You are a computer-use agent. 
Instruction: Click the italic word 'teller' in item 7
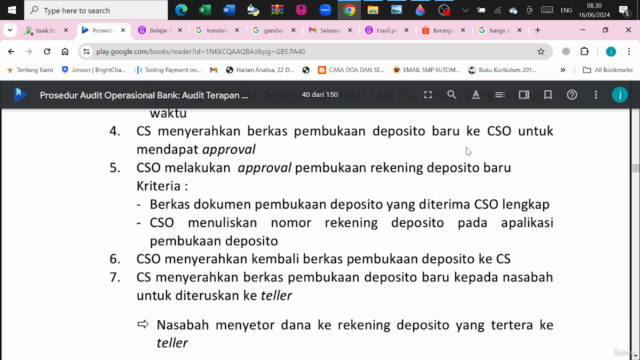coord(276,296)
